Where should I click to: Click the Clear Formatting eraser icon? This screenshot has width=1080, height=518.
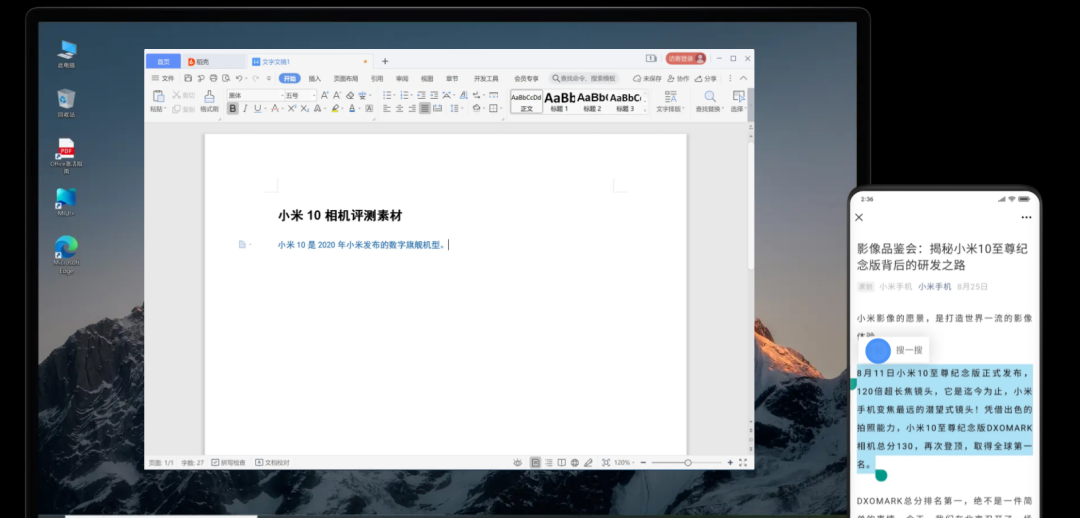click(350, 95)
